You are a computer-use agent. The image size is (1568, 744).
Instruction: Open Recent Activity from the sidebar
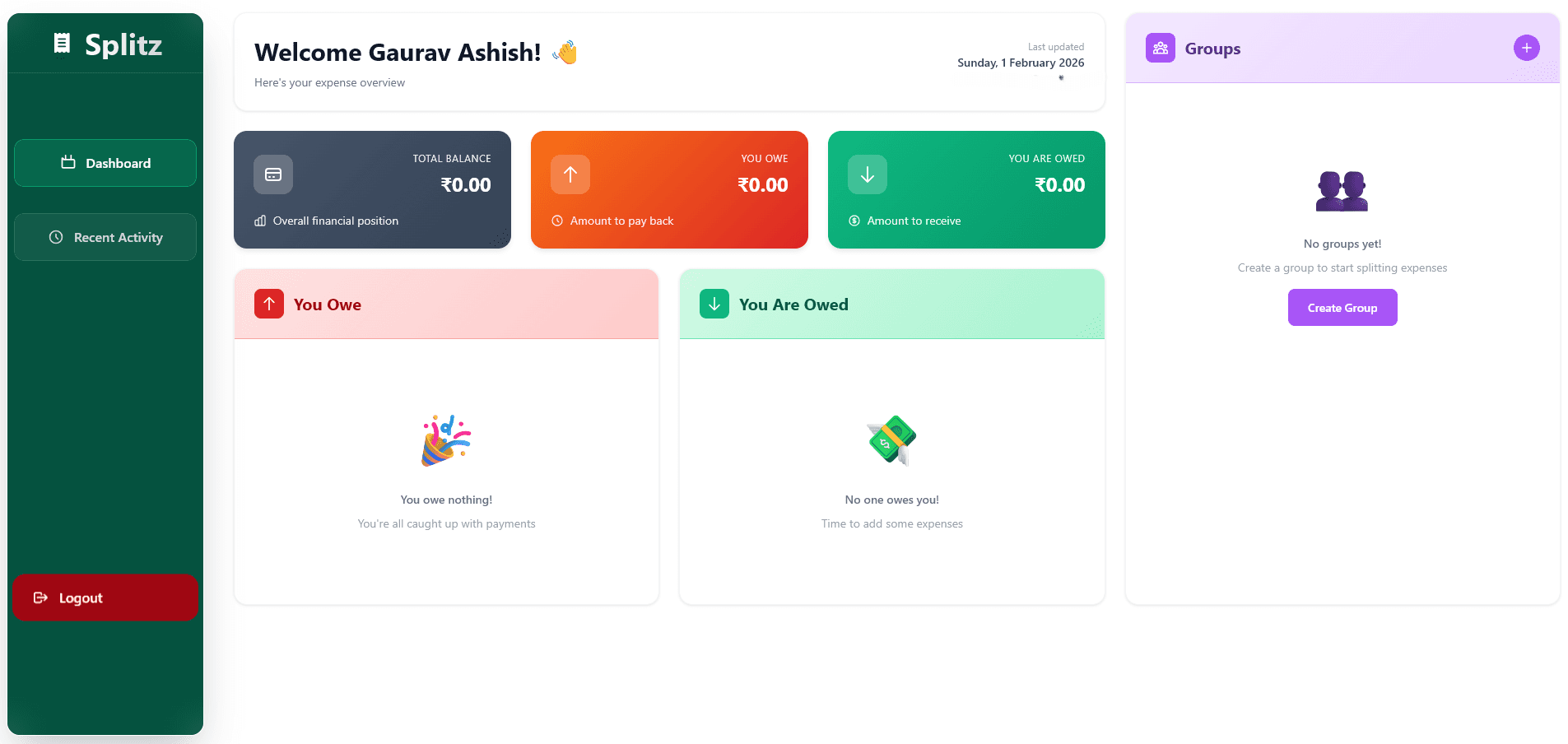click(x=105, y=237)
